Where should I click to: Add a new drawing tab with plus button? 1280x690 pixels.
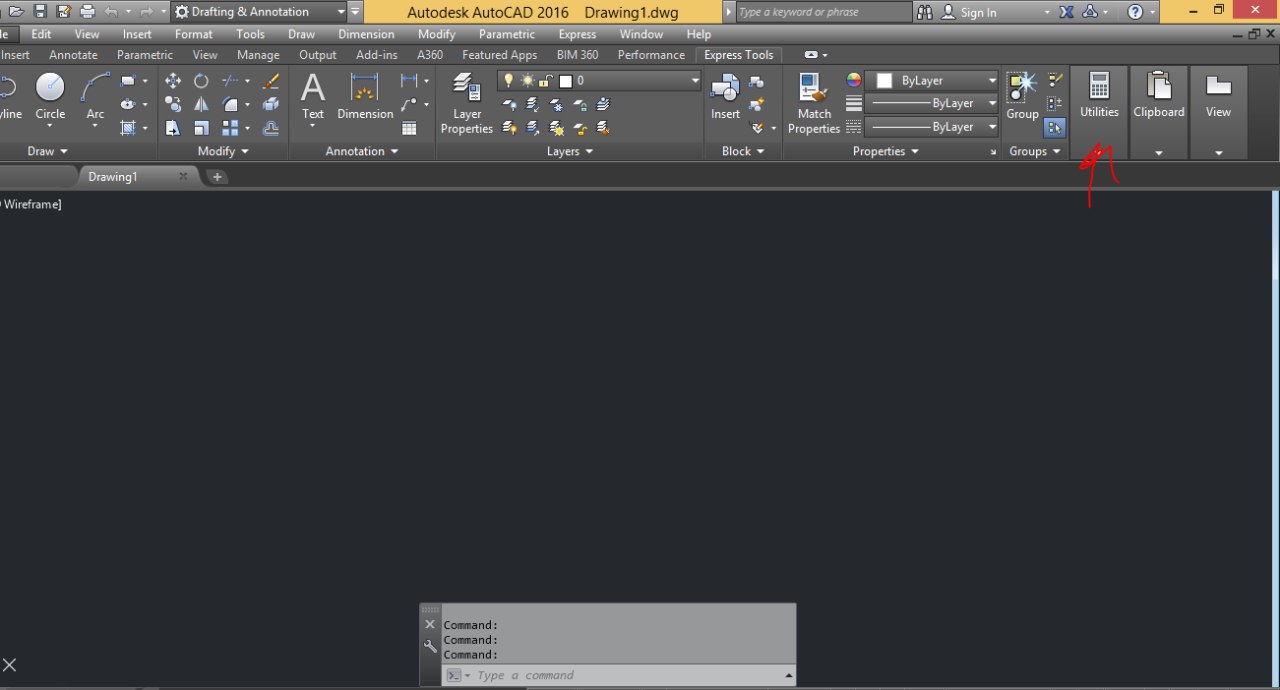pos(217,177)
